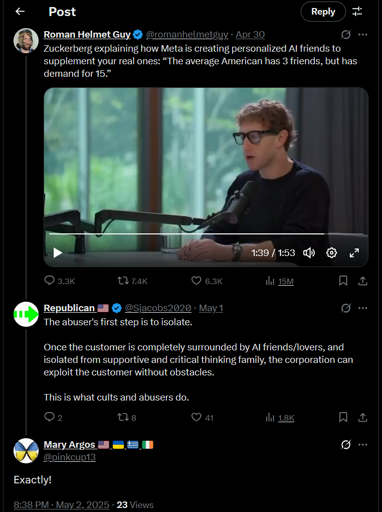Open @romanhelmetguy profile link
382x512 pixels.
pos(187,35)
